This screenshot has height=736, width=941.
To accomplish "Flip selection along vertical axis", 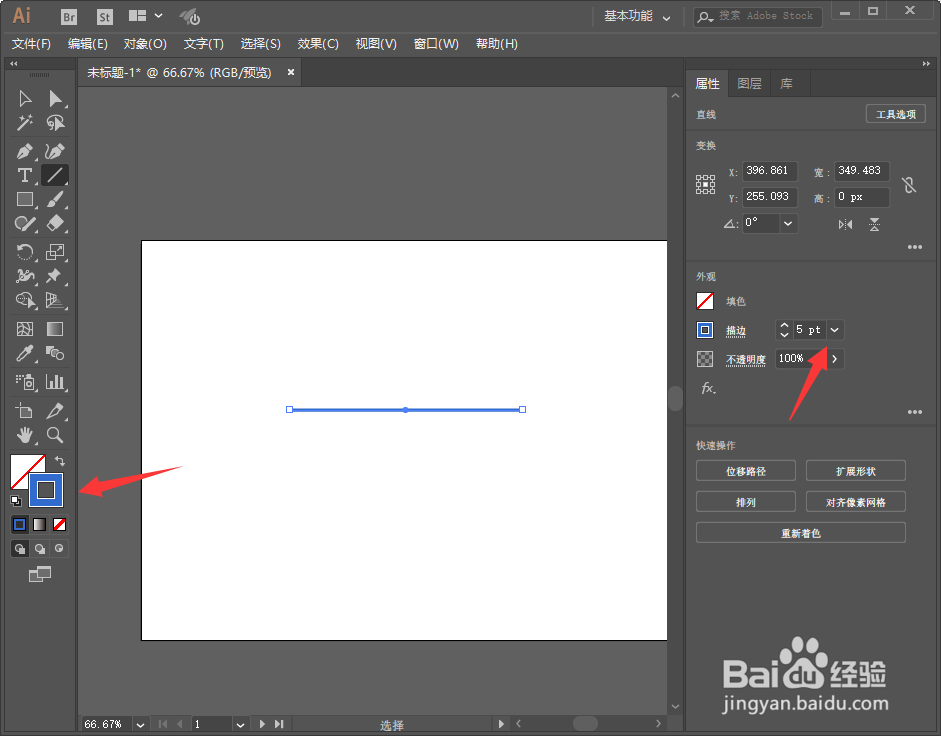I will pyautogui.click(x=874, y=225).
